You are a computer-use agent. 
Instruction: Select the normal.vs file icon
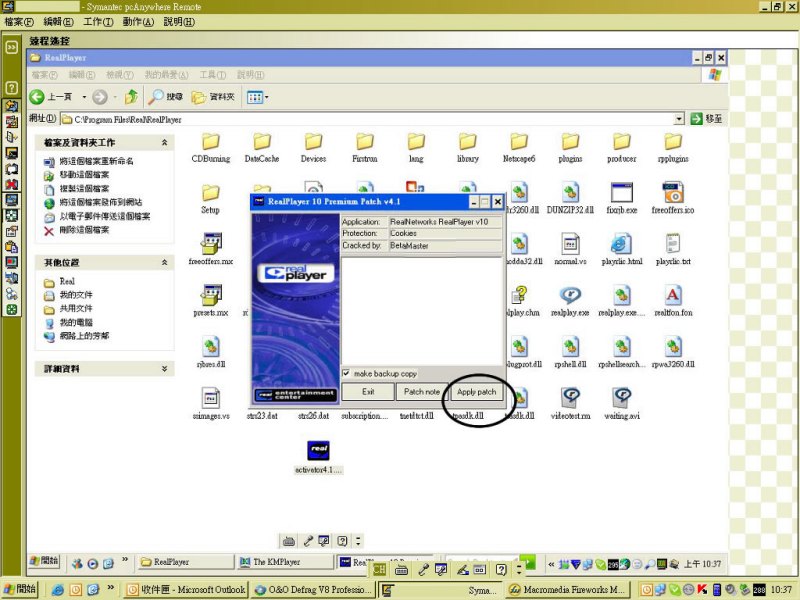pyautogui.click(x=570, y=244)
